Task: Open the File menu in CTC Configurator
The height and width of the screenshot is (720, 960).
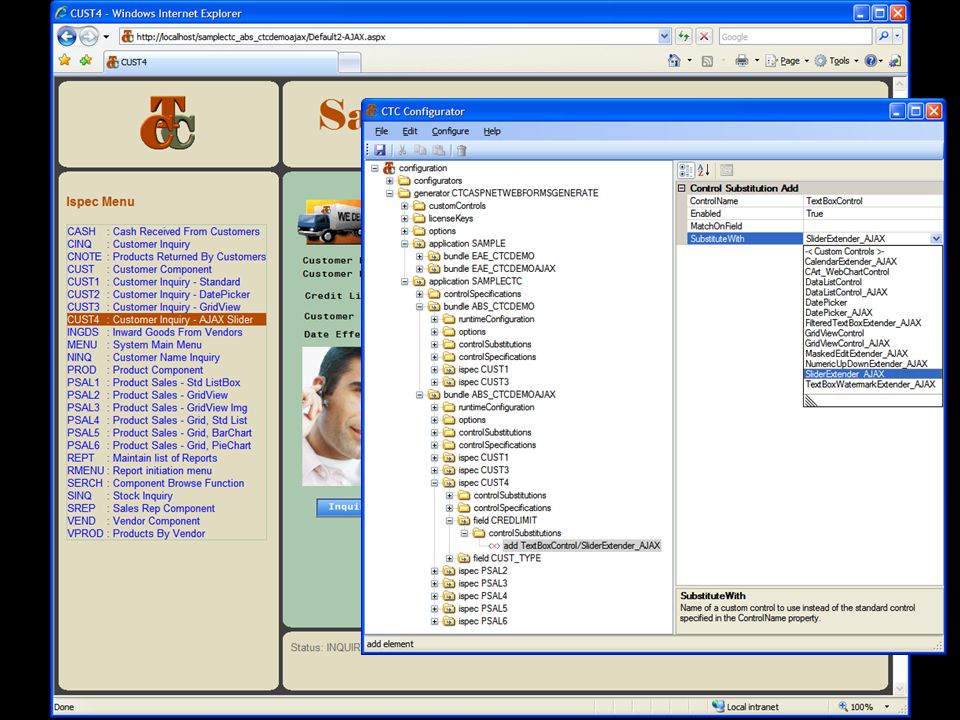Action: [381, 131]
